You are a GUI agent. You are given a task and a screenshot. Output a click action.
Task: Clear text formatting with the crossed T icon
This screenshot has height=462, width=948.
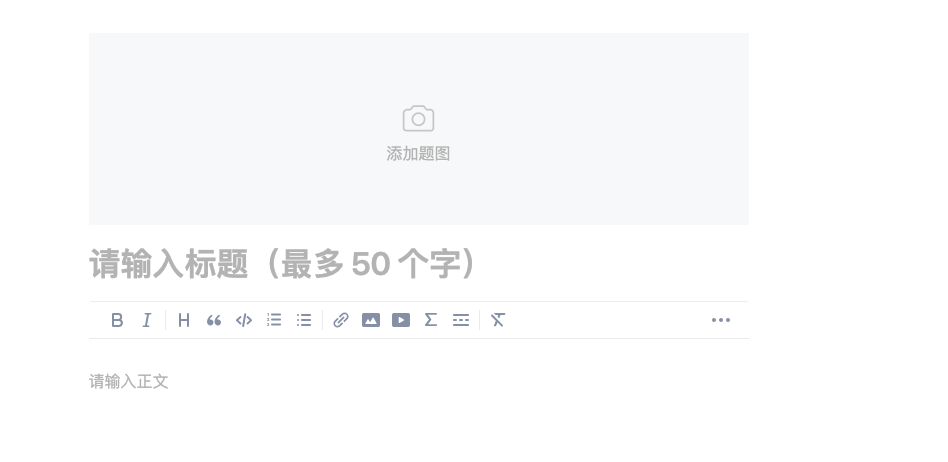[x=498, y=320]
